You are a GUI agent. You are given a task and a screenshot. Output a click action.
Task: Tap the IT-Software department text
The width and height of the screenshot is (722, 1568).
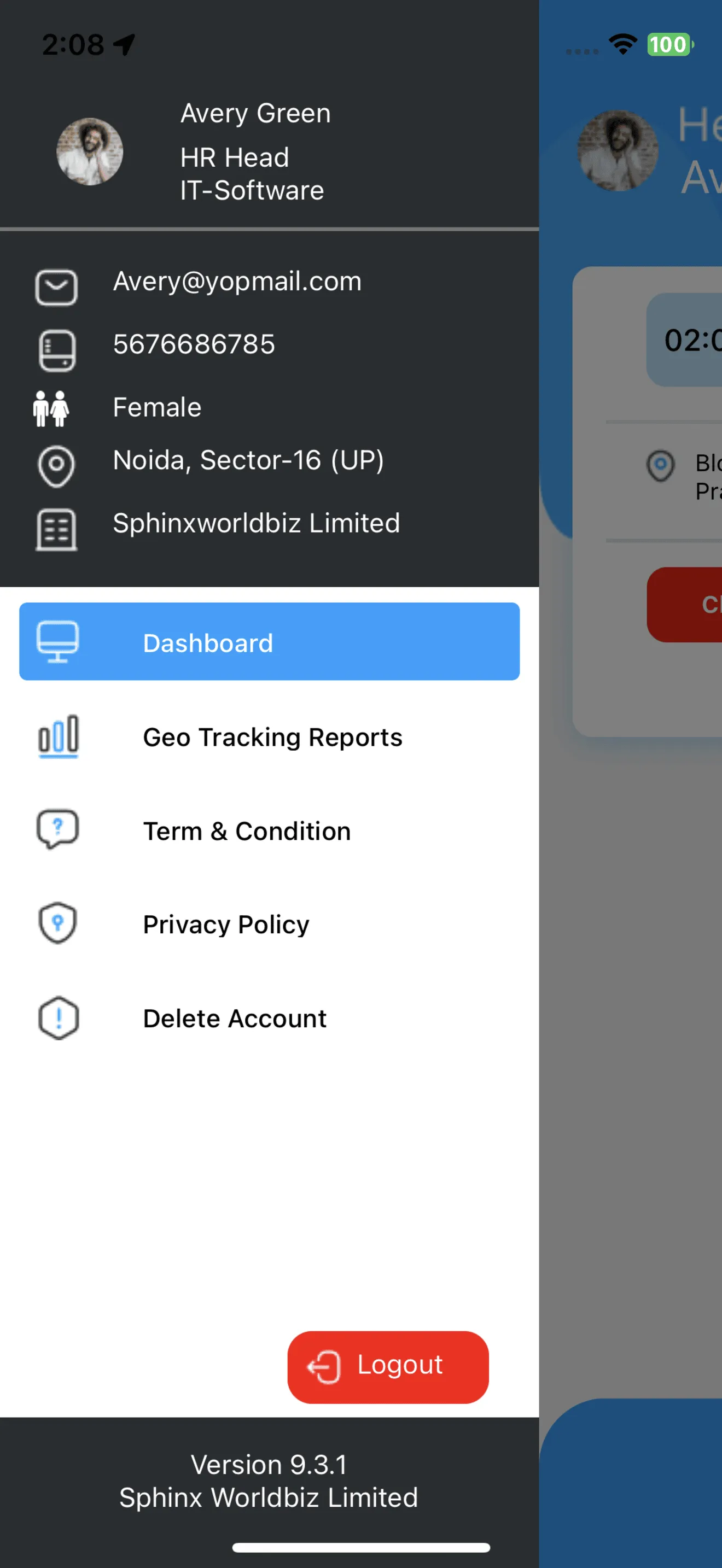point(252,190)
